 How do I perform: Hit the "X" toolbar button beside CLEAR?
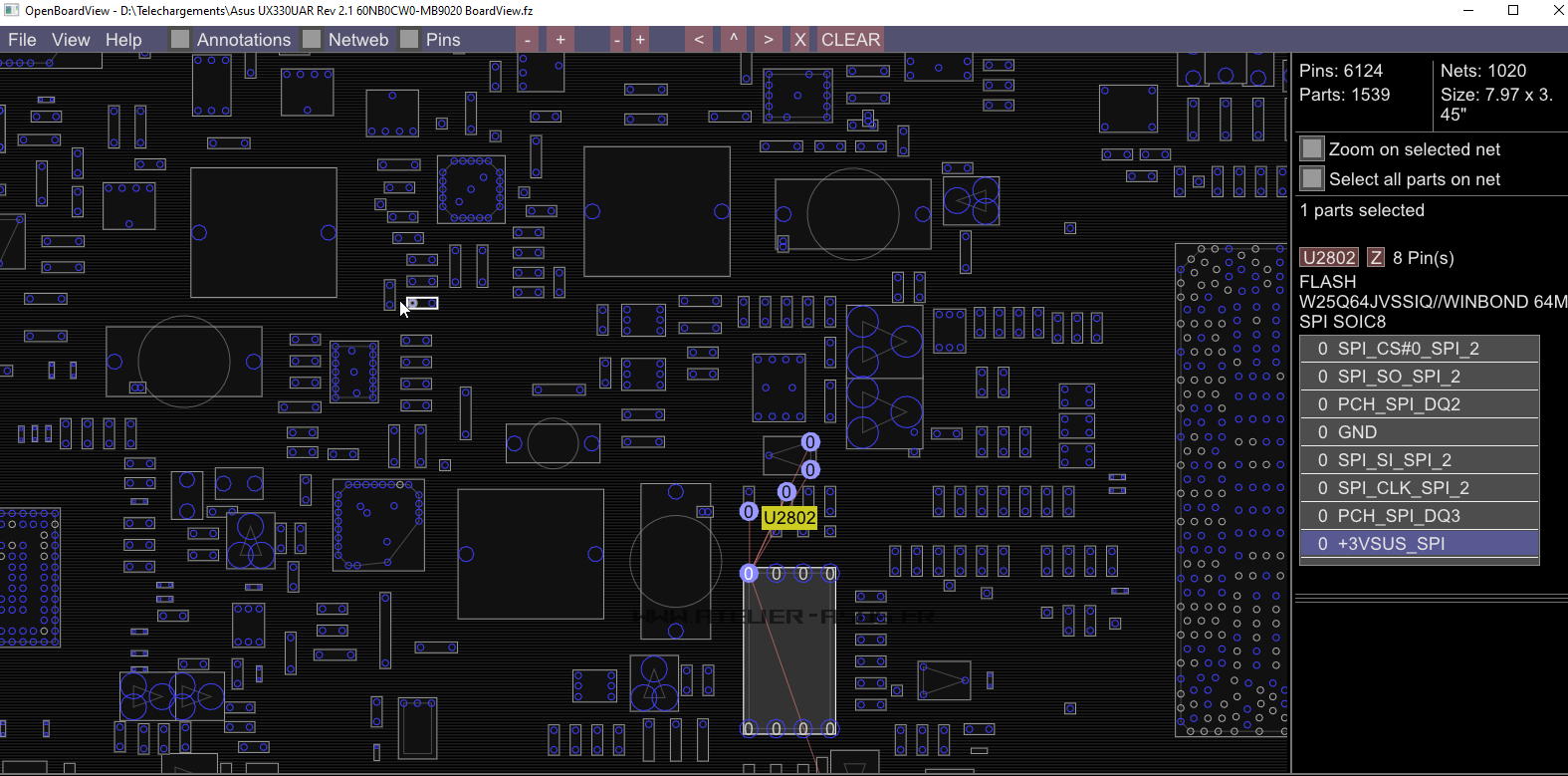tap(799, 40)
